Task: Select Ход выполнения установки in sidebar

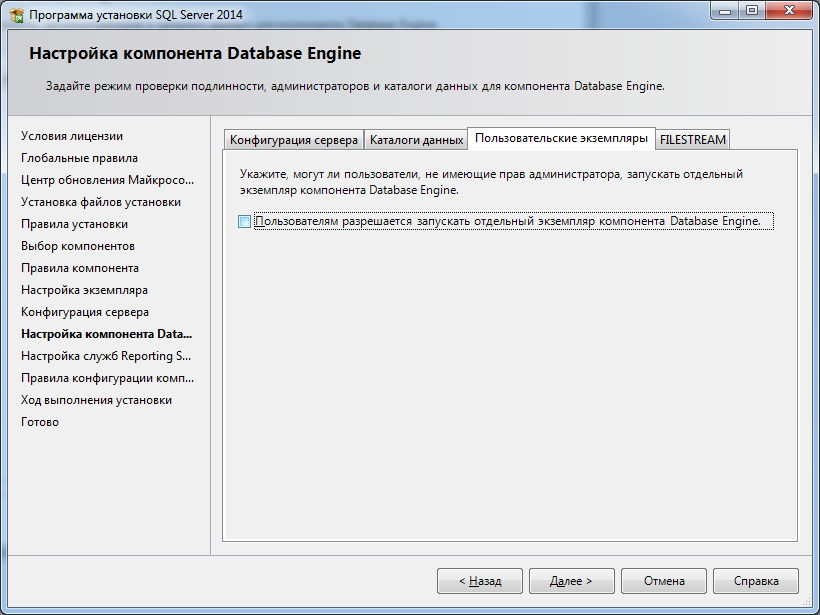Action: [x=96, y=400]
